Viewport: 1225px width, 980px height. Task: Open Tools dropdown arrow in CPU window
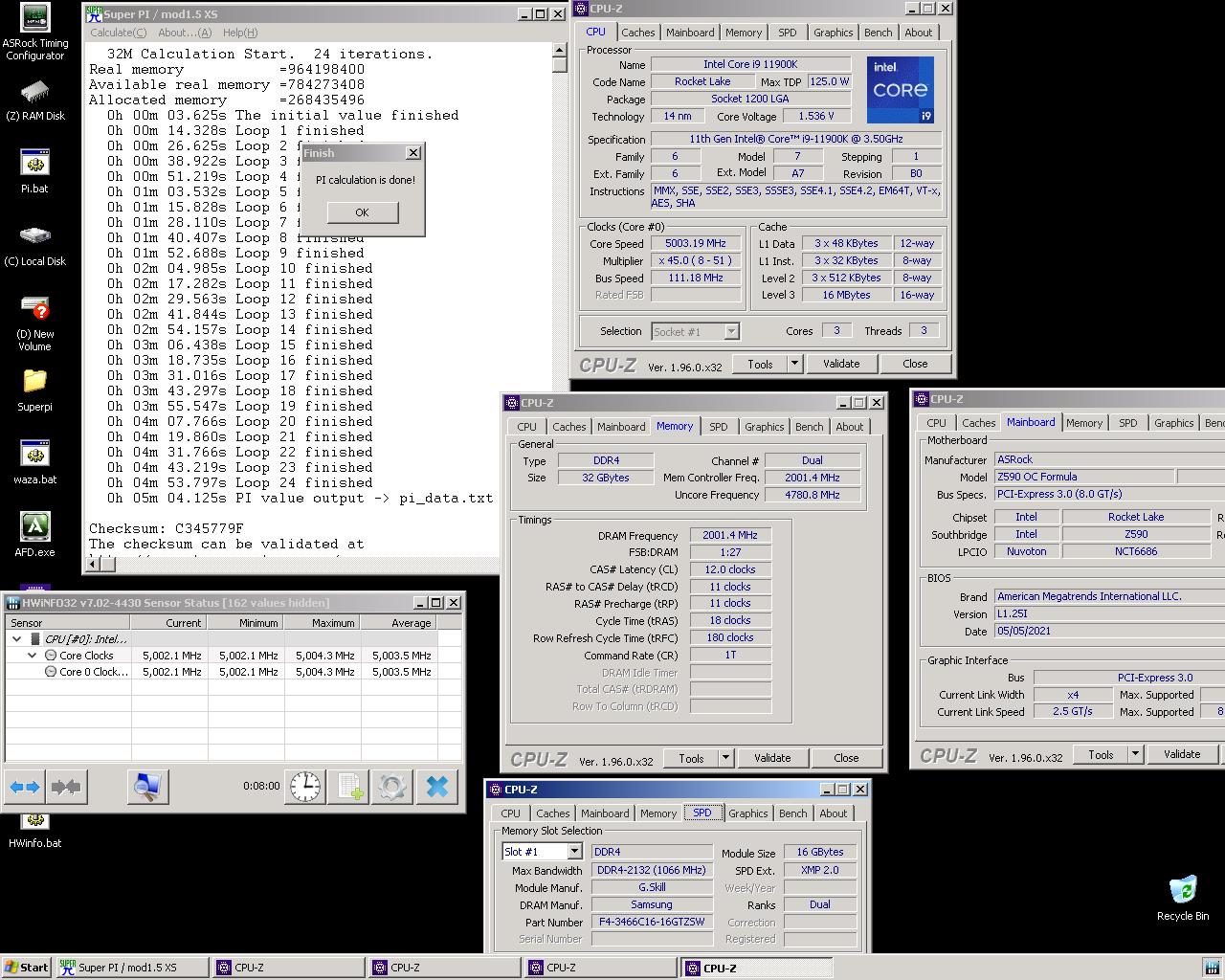click(793, 364)
